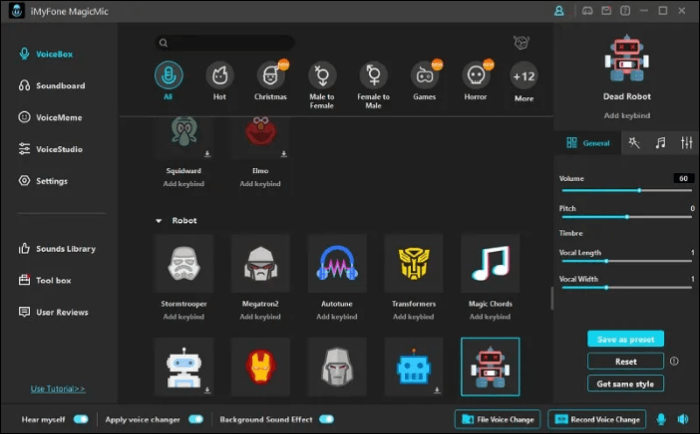This screenshot has width=700, height=434.
Task: Select the Magic Chords voice
Action: tap(490, 263)
